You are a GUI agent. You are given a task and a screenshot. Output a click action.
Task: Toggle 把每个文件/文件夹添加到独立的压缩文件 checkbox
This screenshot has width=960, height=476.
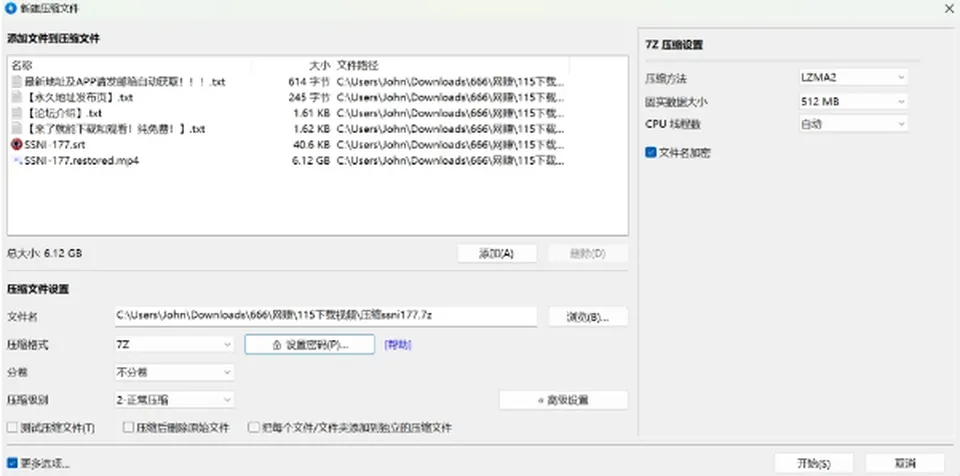(x=253, y=428)
